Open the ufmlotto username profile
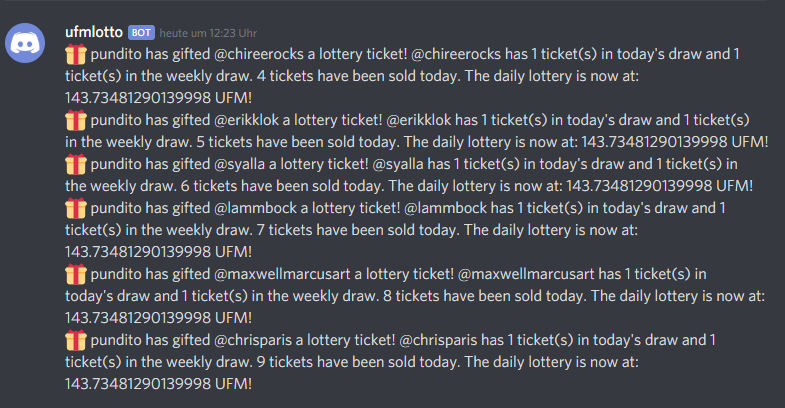Screen dimensions: 785x408 tap(93, 31)
